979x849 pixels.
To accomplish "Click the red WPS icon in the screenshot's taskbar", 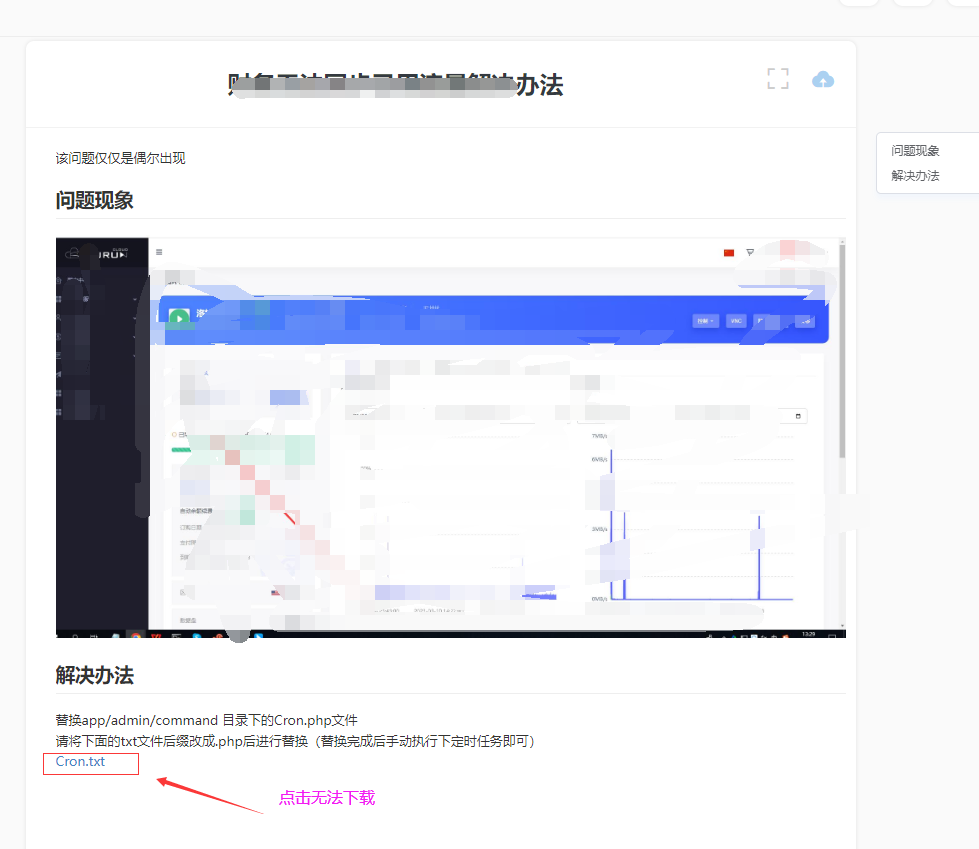I will [x=157, y=636].
